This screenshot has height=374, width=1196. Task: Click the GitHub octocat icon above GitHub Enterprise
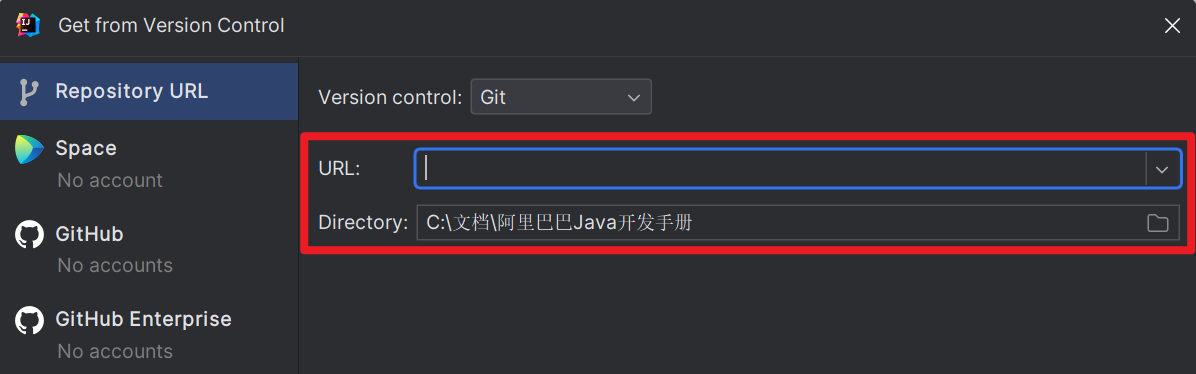(29, 234)
